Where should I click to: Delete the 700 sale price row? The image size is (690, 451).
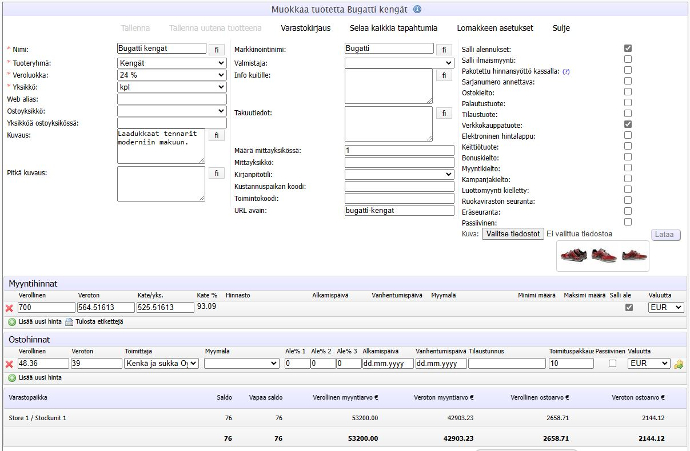tap(9, 308)
